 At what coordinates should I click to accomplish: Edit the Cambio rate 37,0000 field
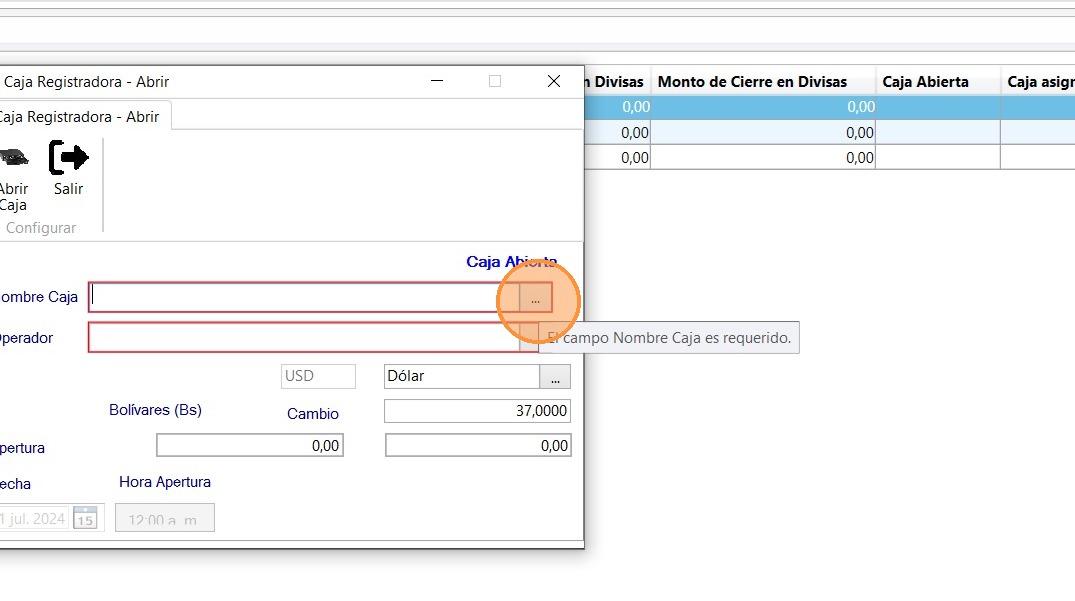click(477, 411)
